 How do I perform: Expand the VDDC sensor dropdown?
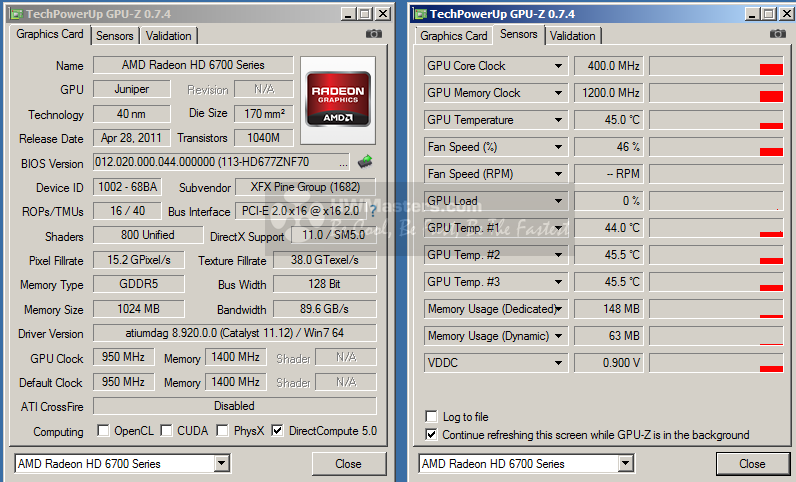click(559, 363)
